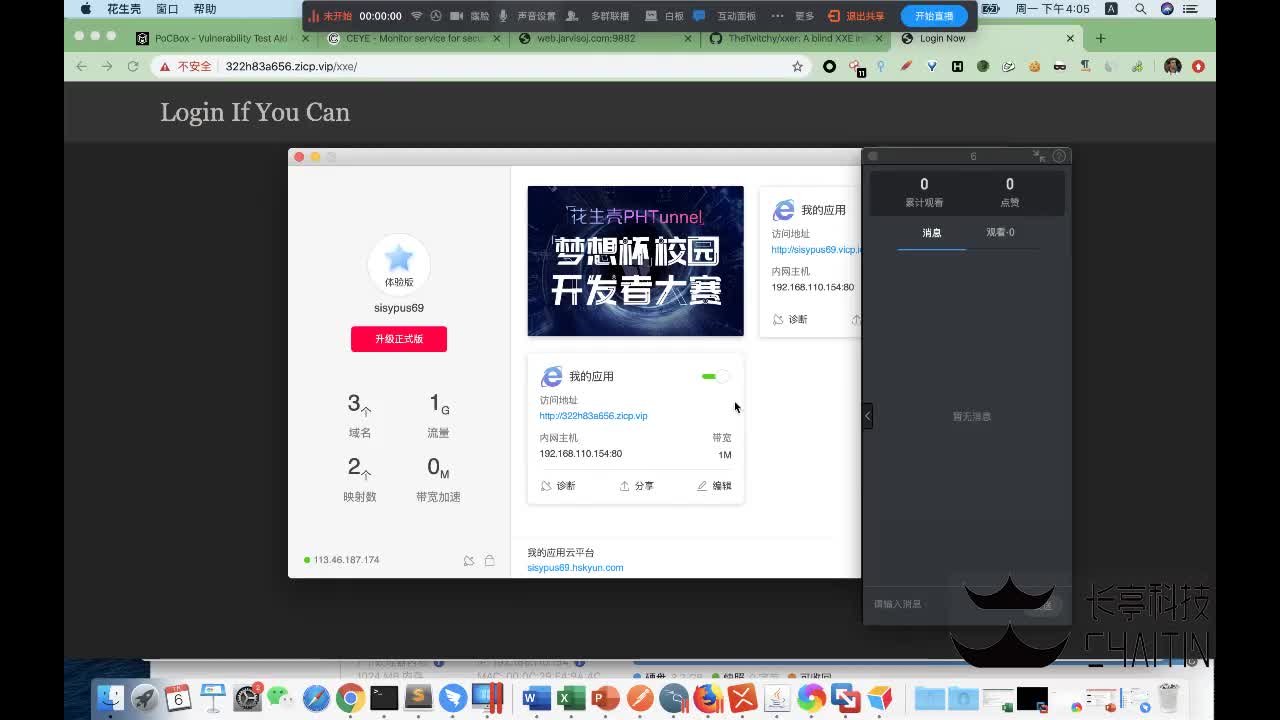Click 诊断 on the sisypus69 app card
1280x720 pixels.
coord(790,320)
